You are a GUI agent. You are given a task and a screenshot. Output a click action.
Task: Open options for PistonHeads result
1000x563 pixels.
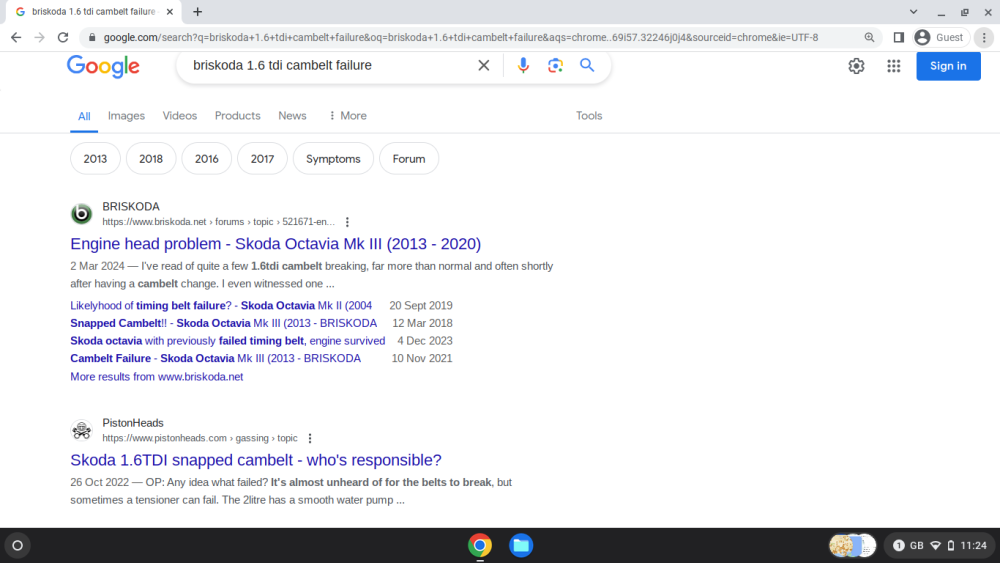(x=310, y=438)
